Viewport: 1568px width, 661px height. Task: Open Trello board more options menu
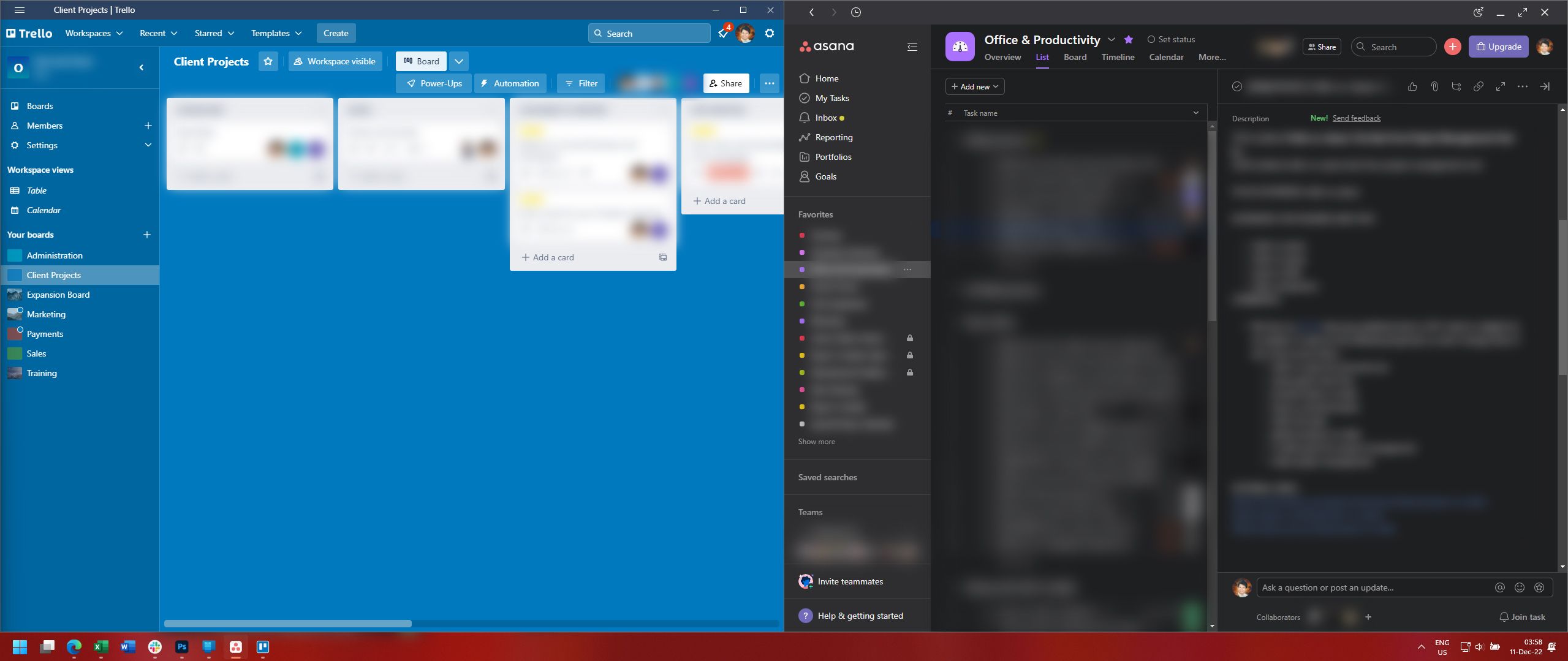769,83
